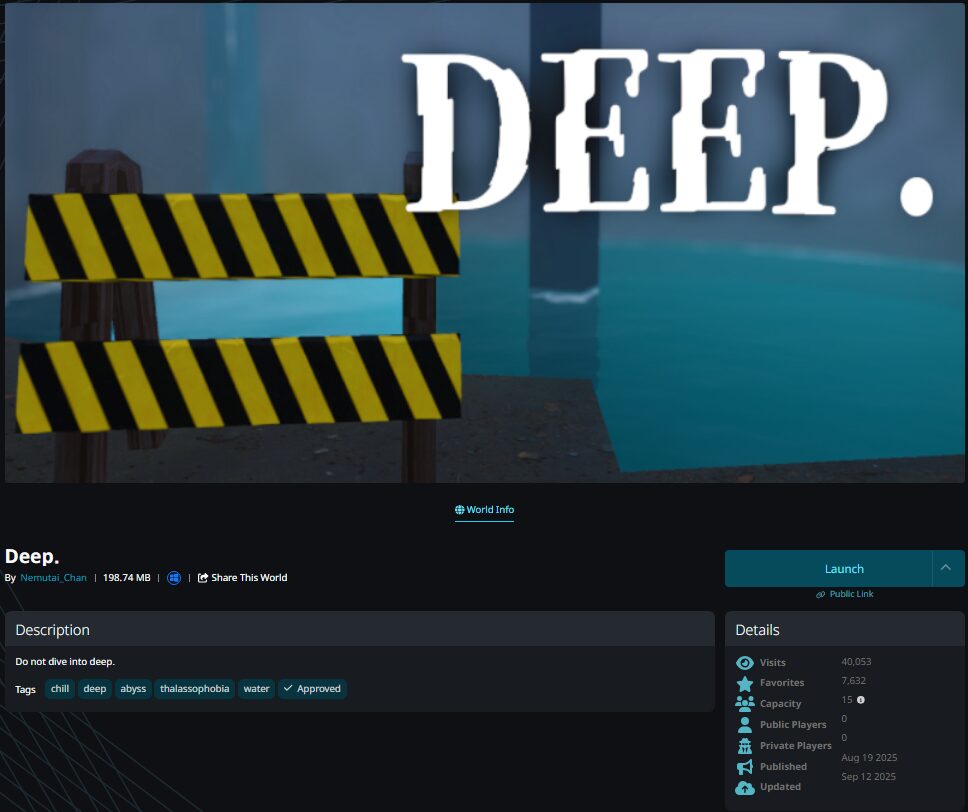Click the Updated cloud upload icon
Image resolution: width=968 pixels, height=812 pixels.
pos(745,788)
